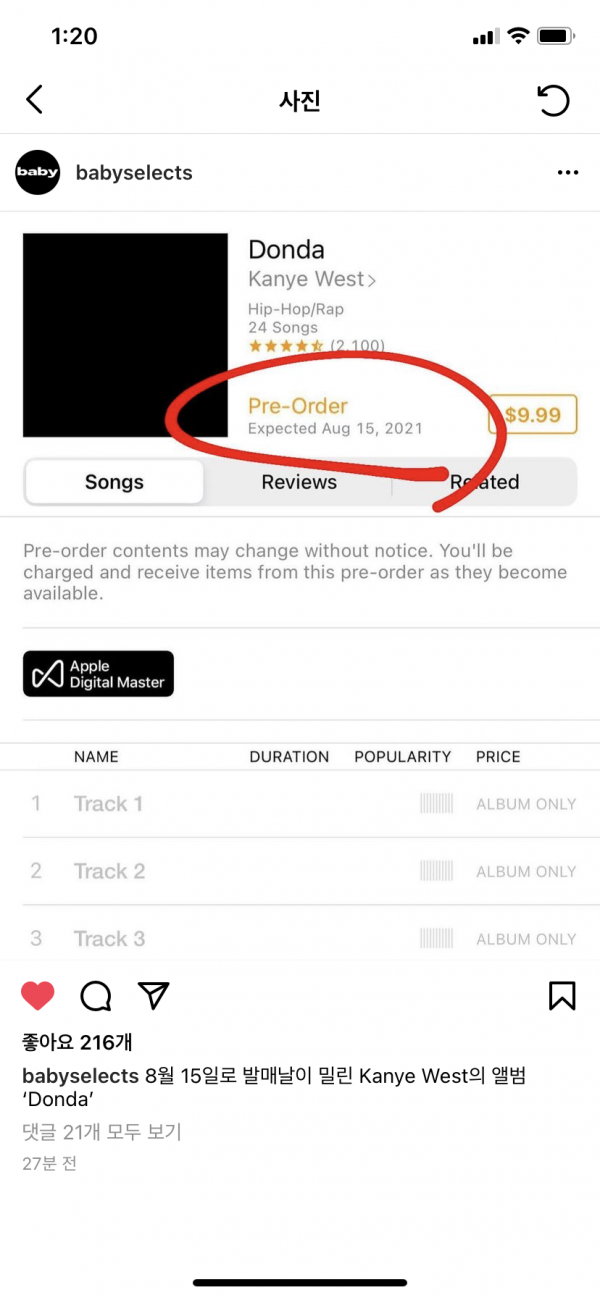Tap the refresh icon at top right

(553, 100)
